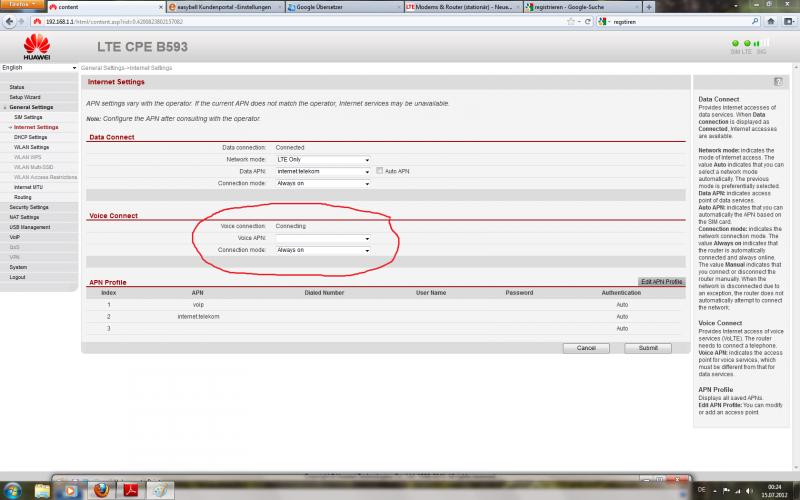This screenshot has height=500, width=800.
Task: Click the 'registriren' search box
Action: pyautogui.click(x=679, y=22)
